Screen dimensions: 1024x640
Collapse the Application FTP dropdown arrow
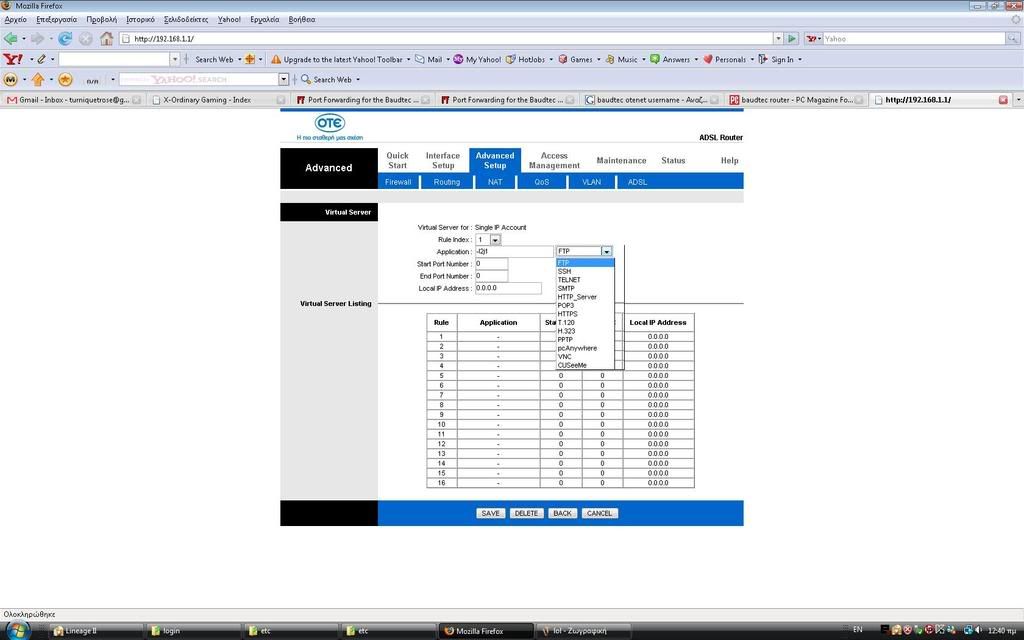point(606,252)
